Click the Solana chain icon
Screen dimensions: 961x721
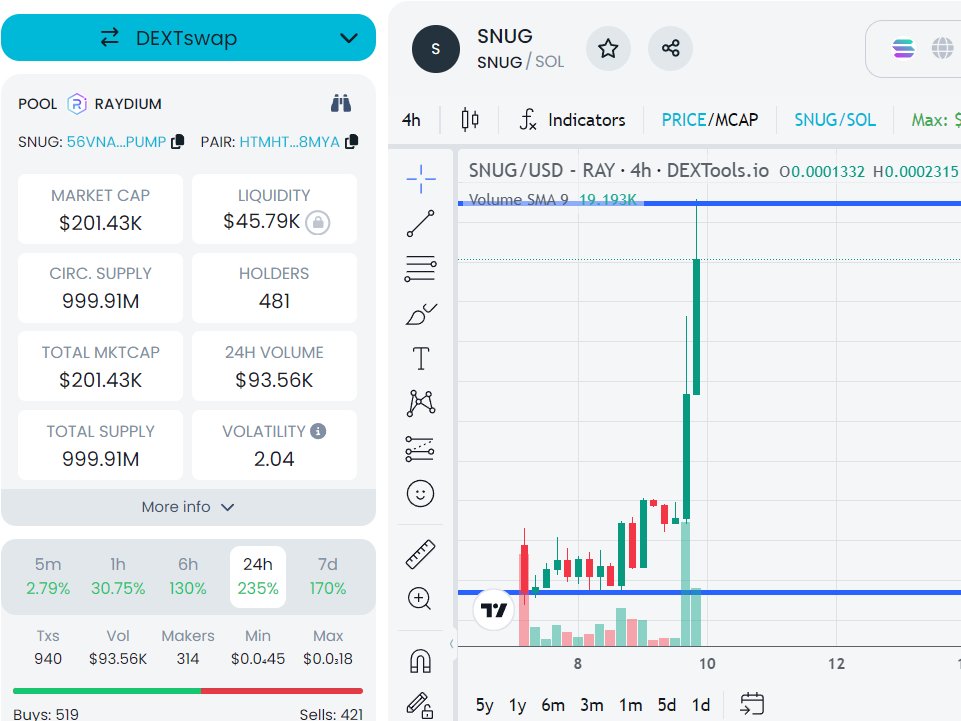coord(903,48)
